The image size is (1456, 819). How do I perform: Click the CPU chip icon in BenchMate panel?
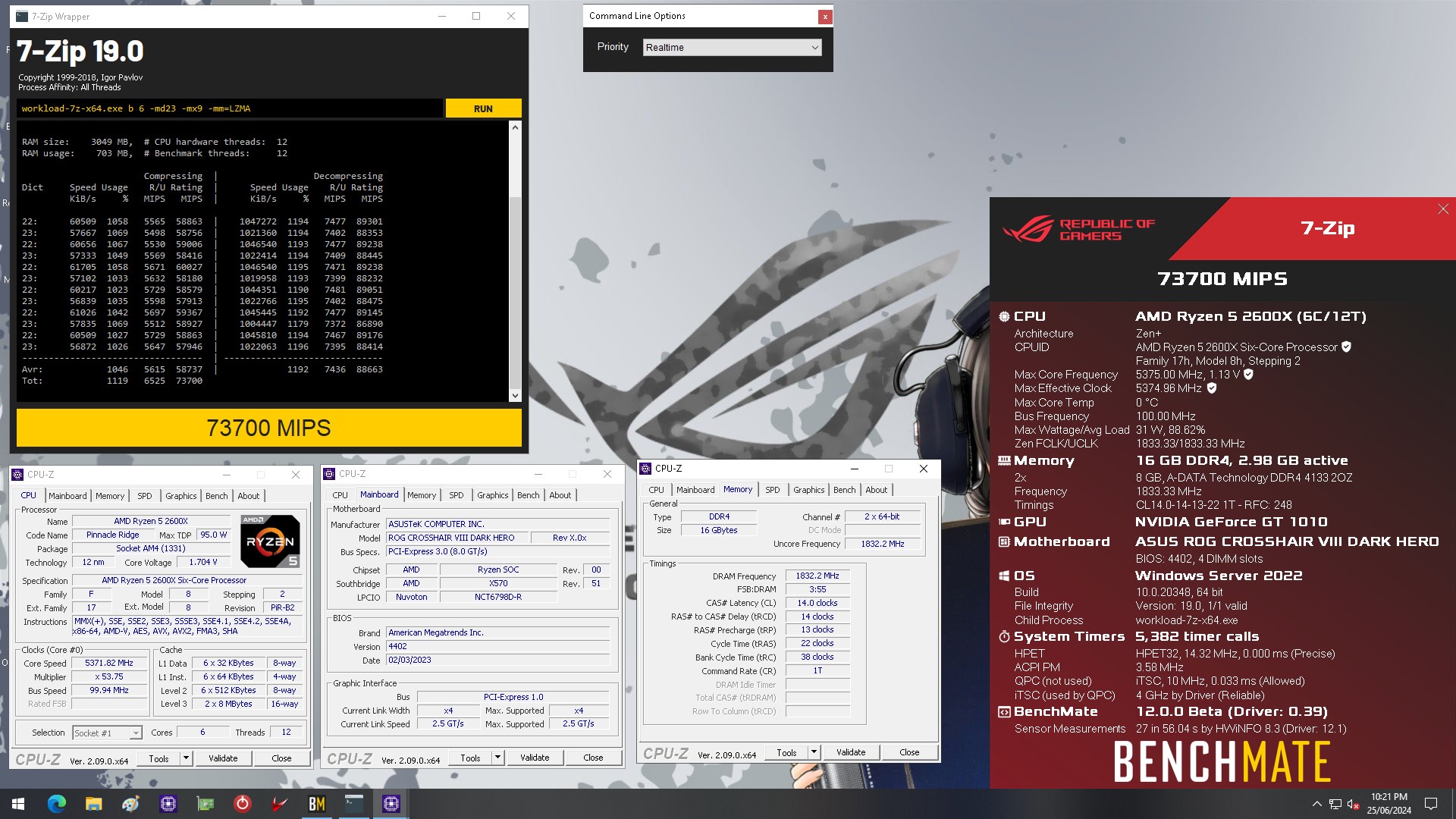[1004, 317]
